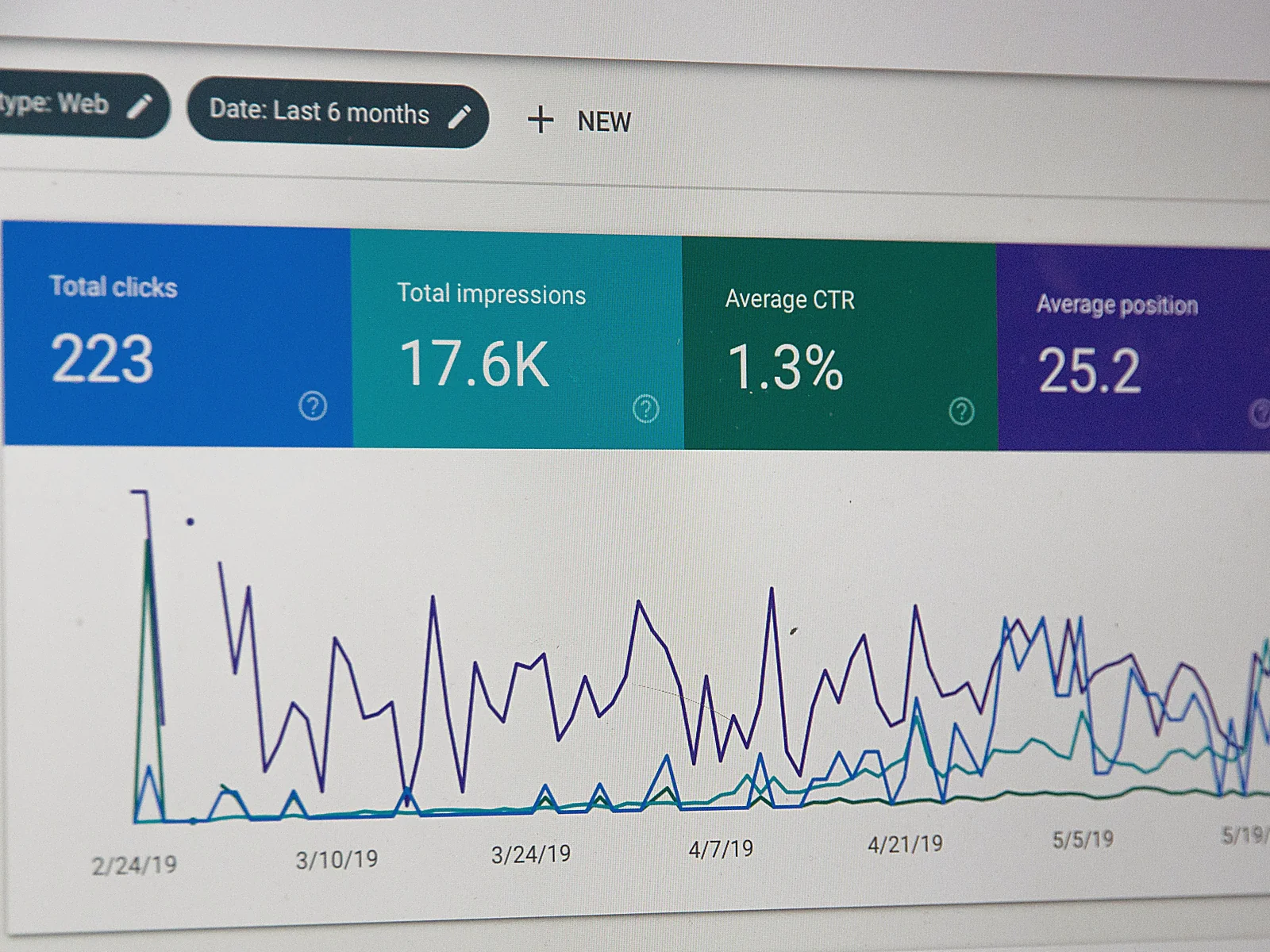
Task: Edit the search type Web filter pencil icon
Action: 140,106
